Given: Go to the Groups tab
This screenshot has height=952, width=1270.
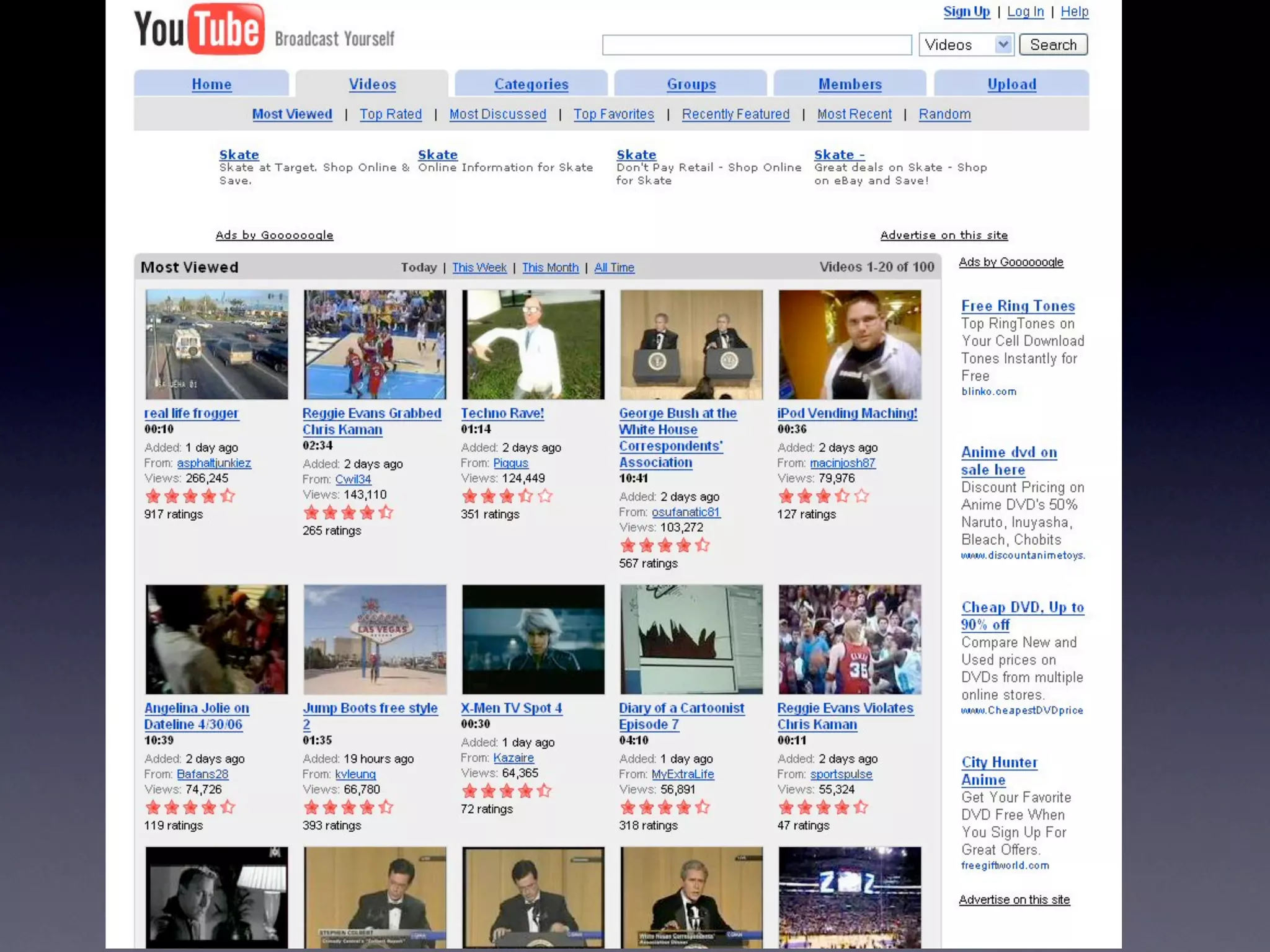Looking at the screenshot, I should 691,84.
